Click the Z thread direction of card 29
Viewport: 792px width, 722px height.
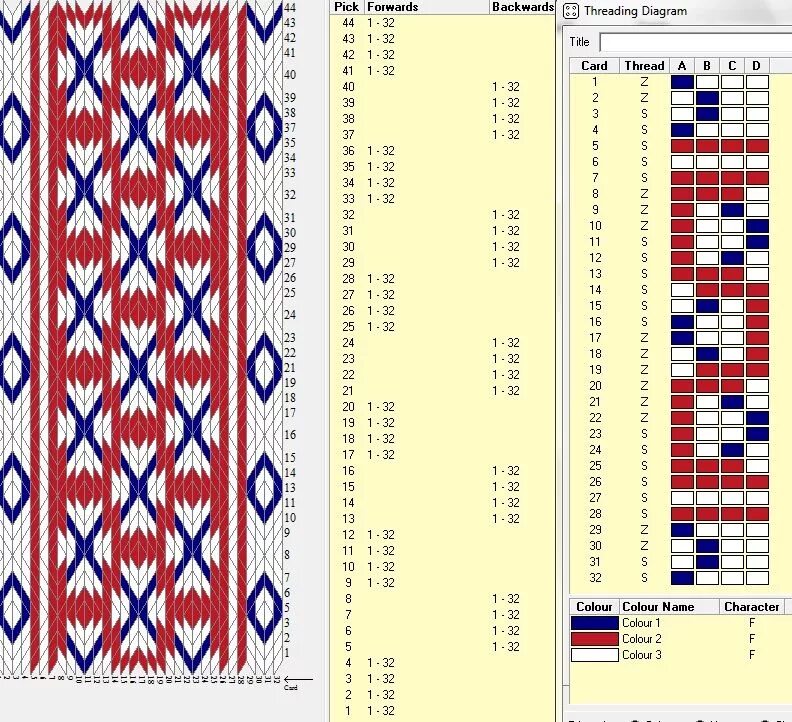click(x=644, y=530)
